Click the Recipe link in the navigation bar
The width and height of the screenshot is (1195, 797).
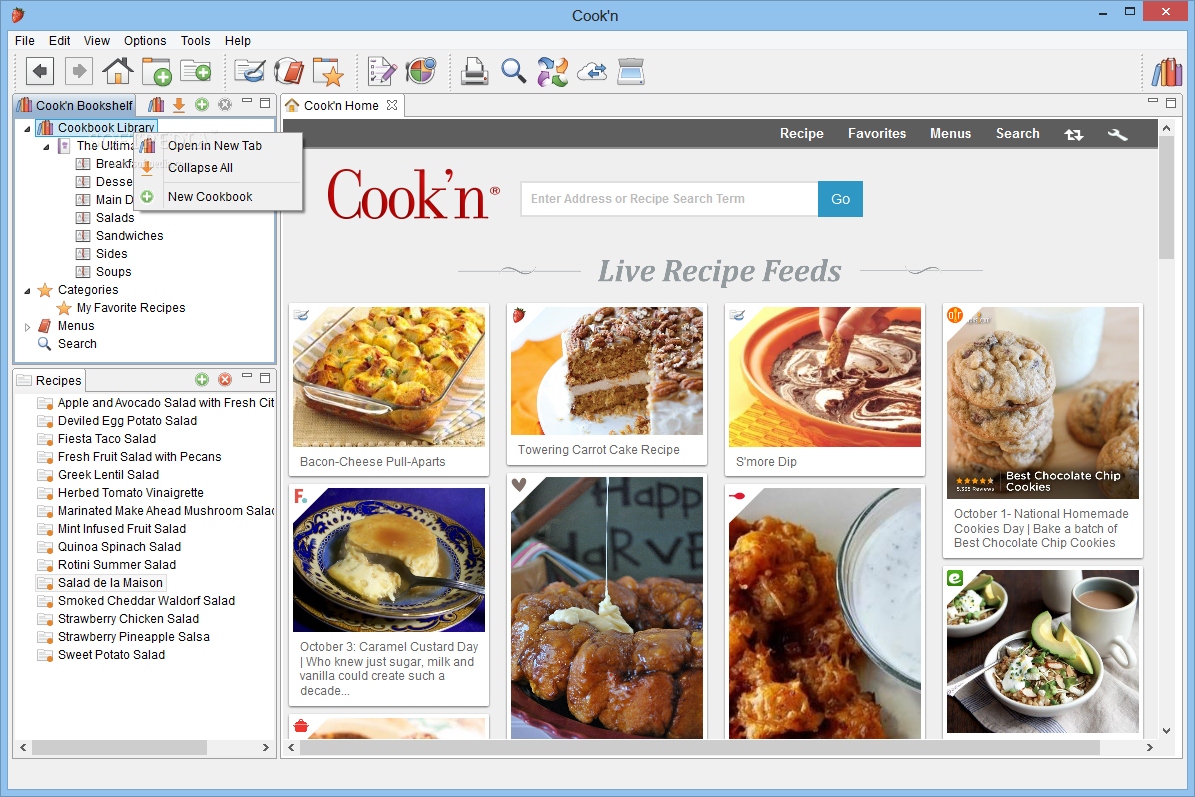(802, 133)
